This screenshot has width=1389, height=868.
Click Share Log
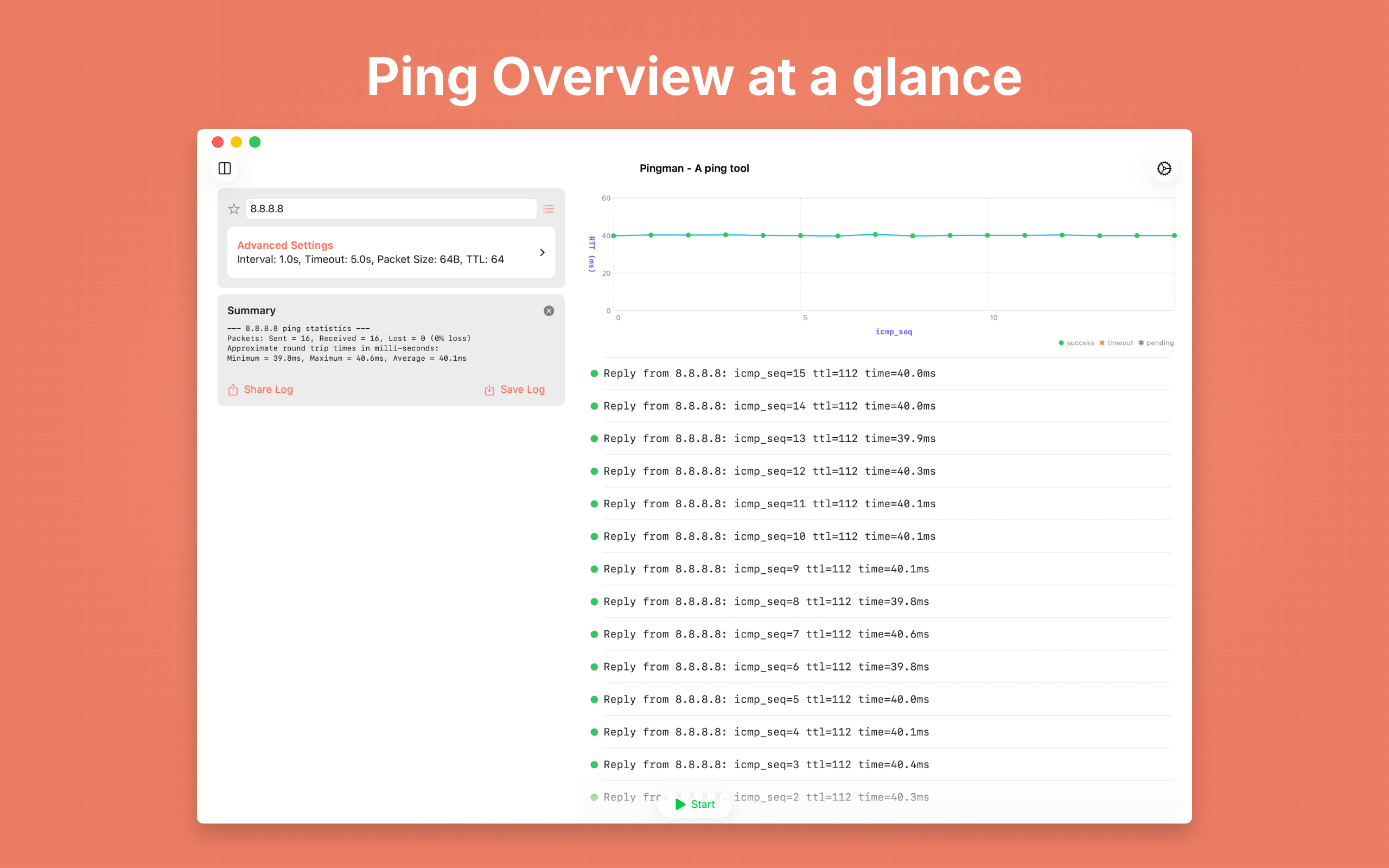[x=260, y=390]
